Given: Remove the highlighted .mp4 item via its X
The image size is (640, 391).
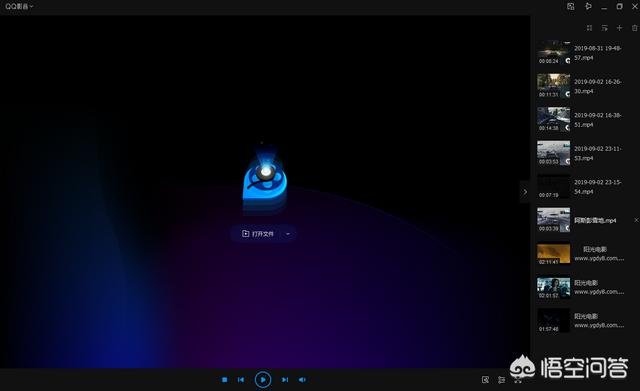Looking at the screenshot, I should click(636, 220).
